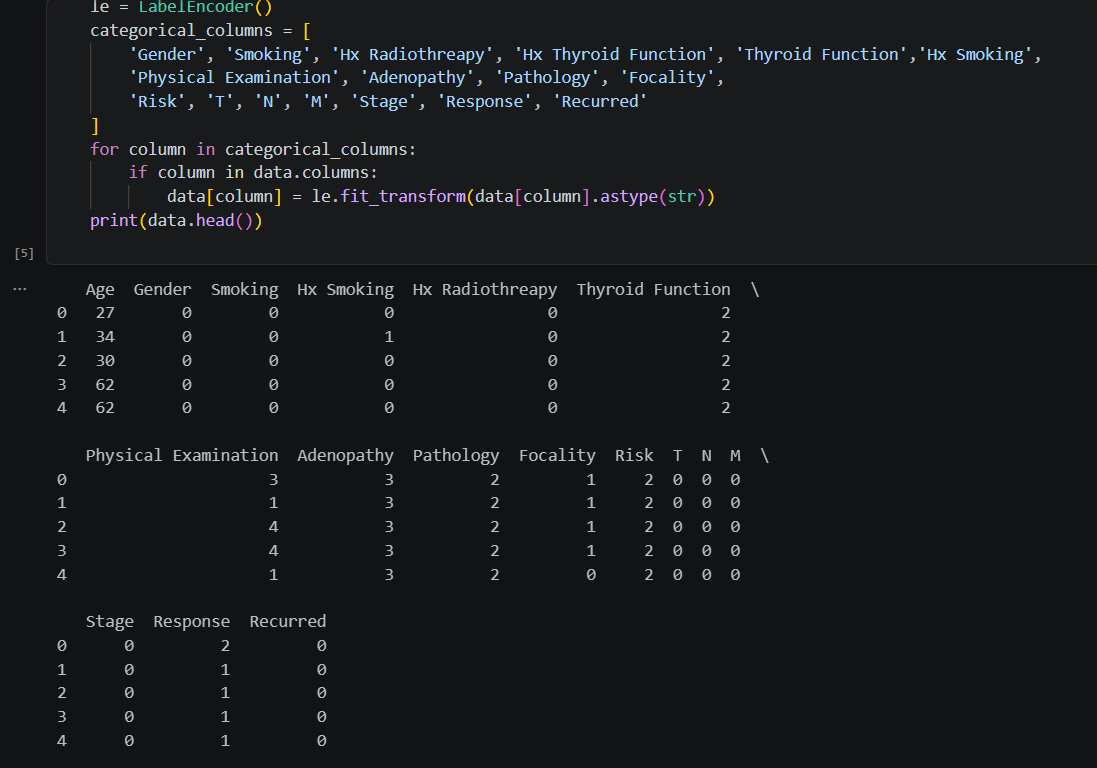Click the Hx Radiothreapy output column header
1097x768 pixels.
pyautogui.click(x=485, y=290)
